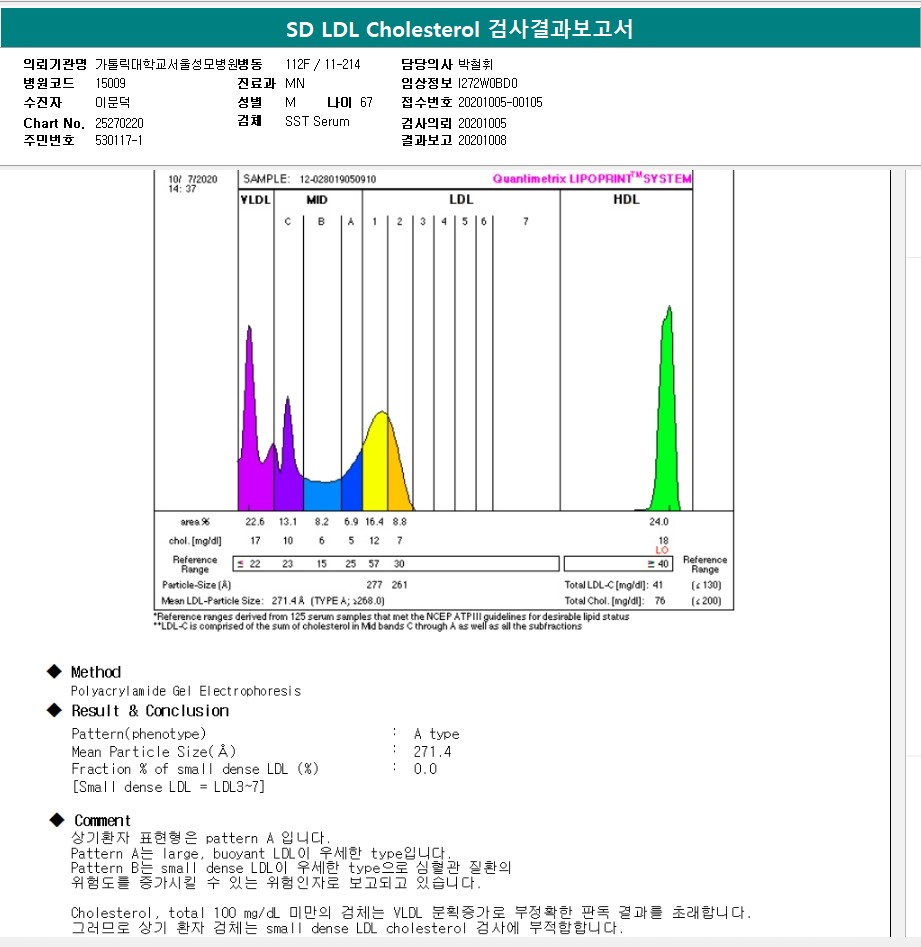Select HDL chol value 18
Image resolution: width=921 pixels, height=947 pixels.
click(x=663, y=541)
